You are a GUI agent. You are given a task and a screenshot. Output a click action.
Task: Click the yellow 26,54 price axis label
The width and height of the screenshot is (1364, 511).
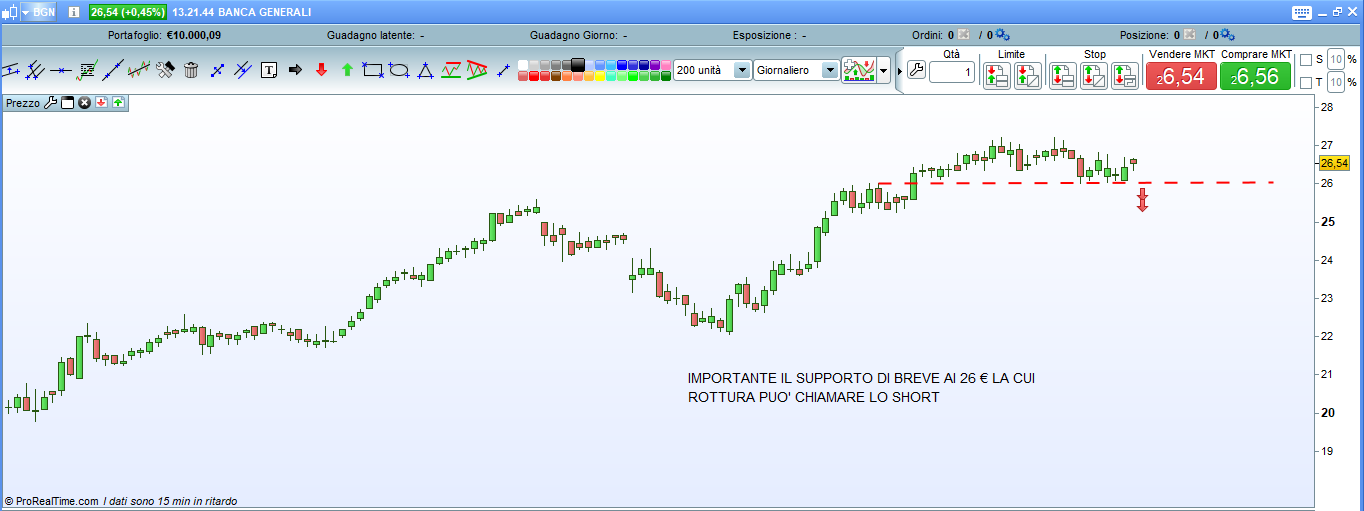1334,163
